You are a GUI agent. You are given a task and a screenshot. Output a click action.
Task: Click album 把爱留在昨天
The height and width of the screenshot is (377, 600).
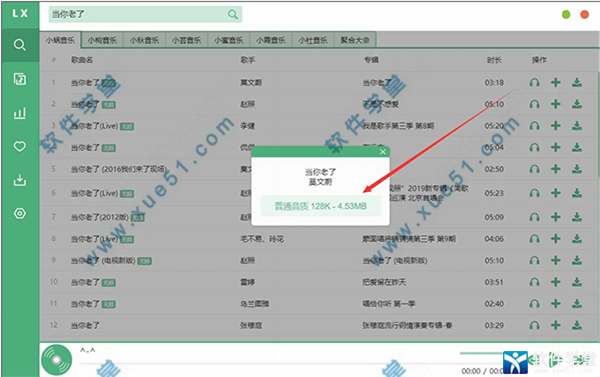point(384,282)
